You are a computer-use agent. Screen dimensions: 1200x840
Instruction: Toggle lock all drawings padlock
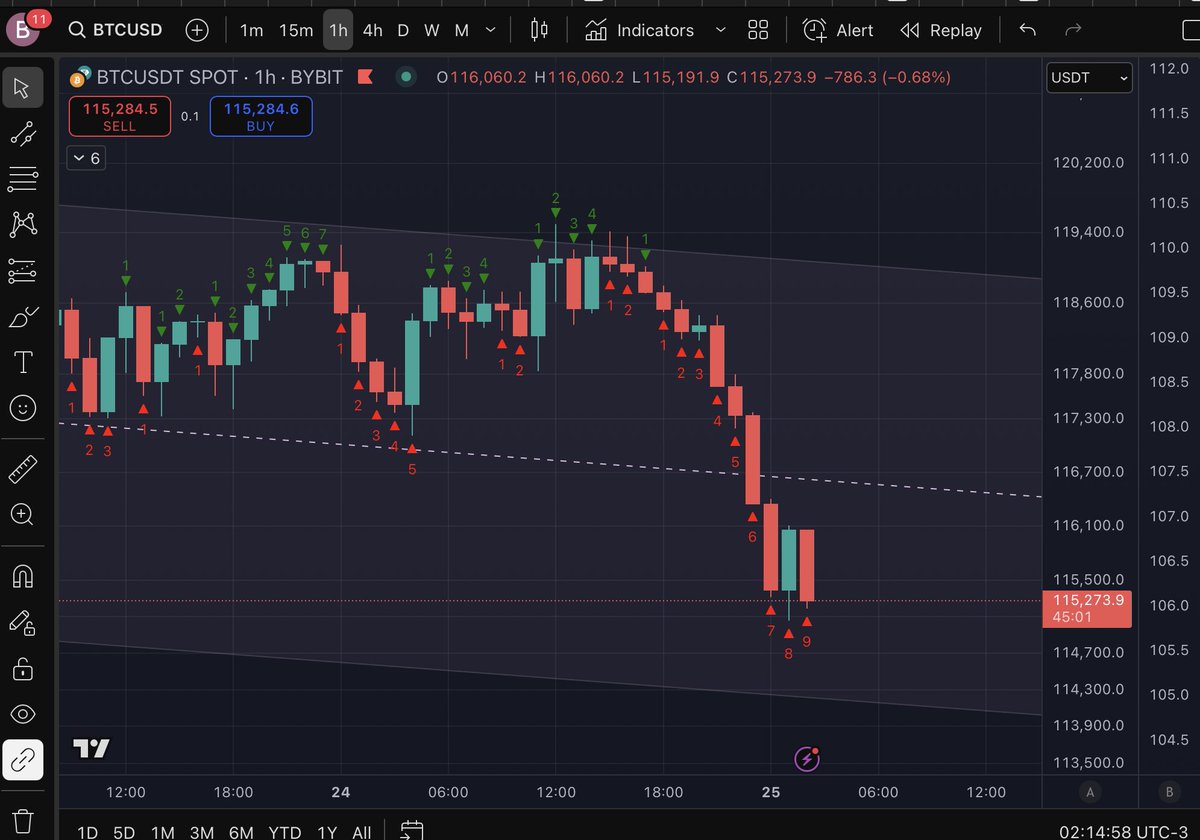tap(22, 668)
